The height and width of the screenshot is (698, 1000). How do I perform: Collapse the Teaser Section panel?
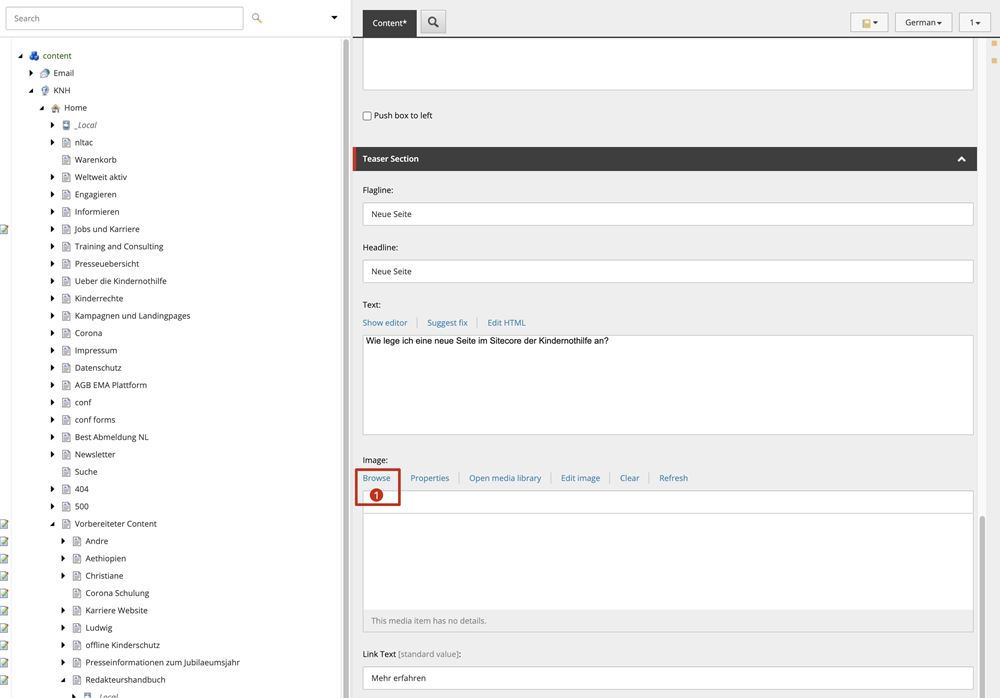point(961,159)
